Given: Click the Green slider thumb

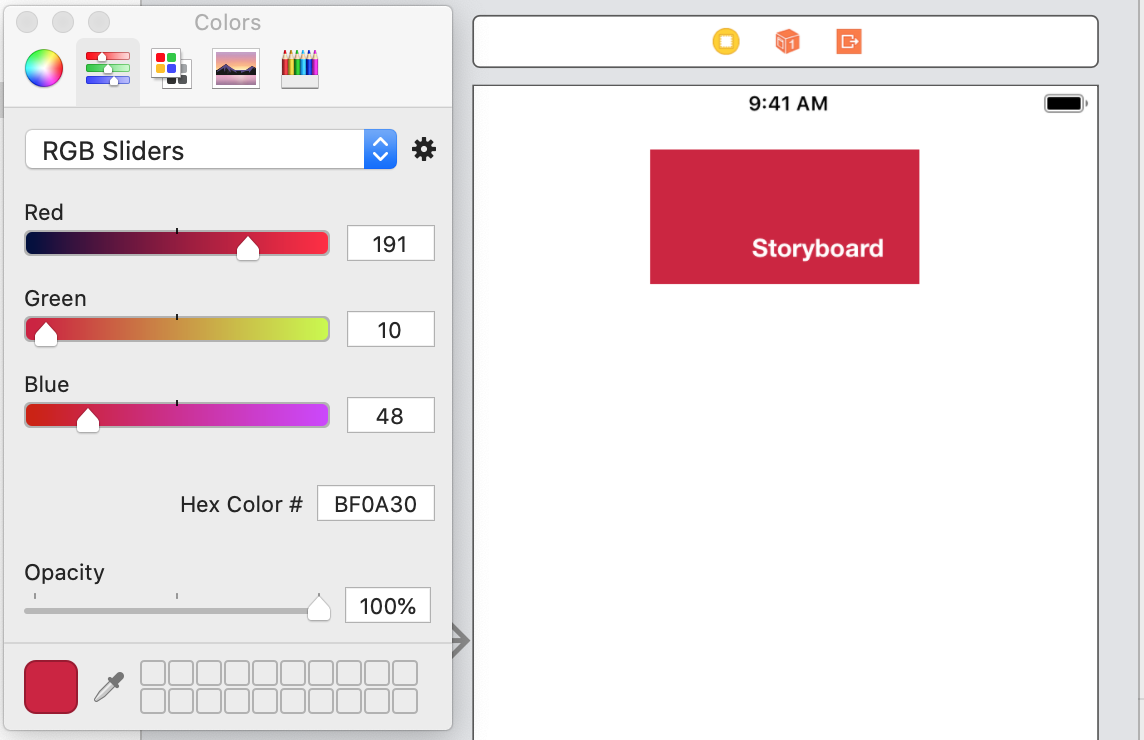Looking at the screenshot, I should pyautogui.click(x=46, y=334).
